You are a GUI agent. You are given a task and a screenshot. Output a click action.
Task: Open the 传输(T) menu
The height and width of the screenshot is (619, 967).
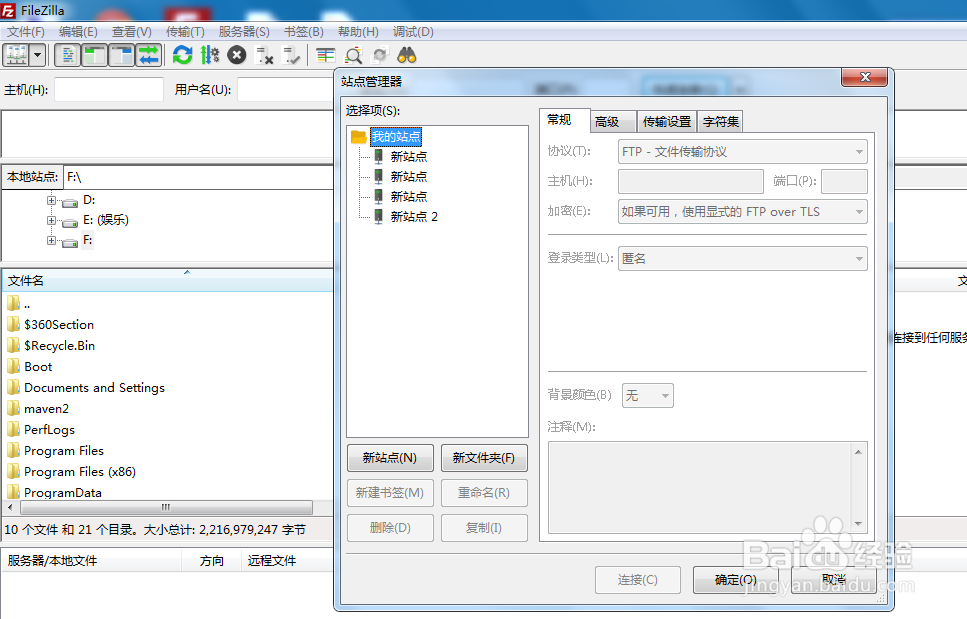185,31
